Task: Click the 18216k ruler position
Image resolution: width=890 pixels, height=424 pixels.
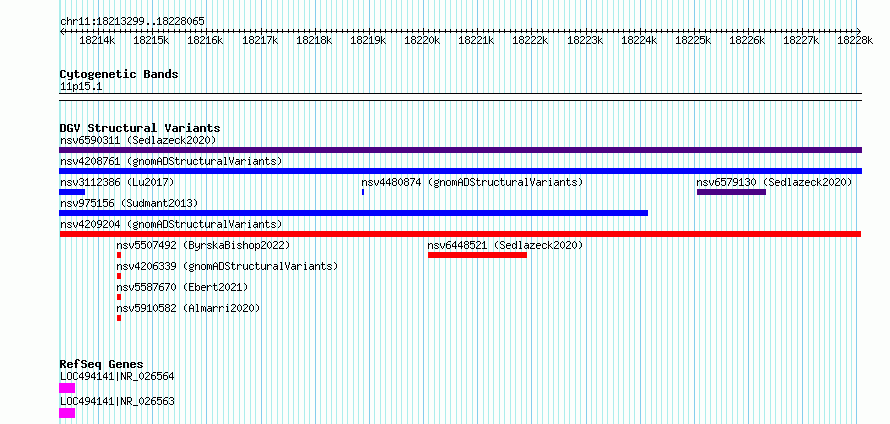Action: coord(205,40)
